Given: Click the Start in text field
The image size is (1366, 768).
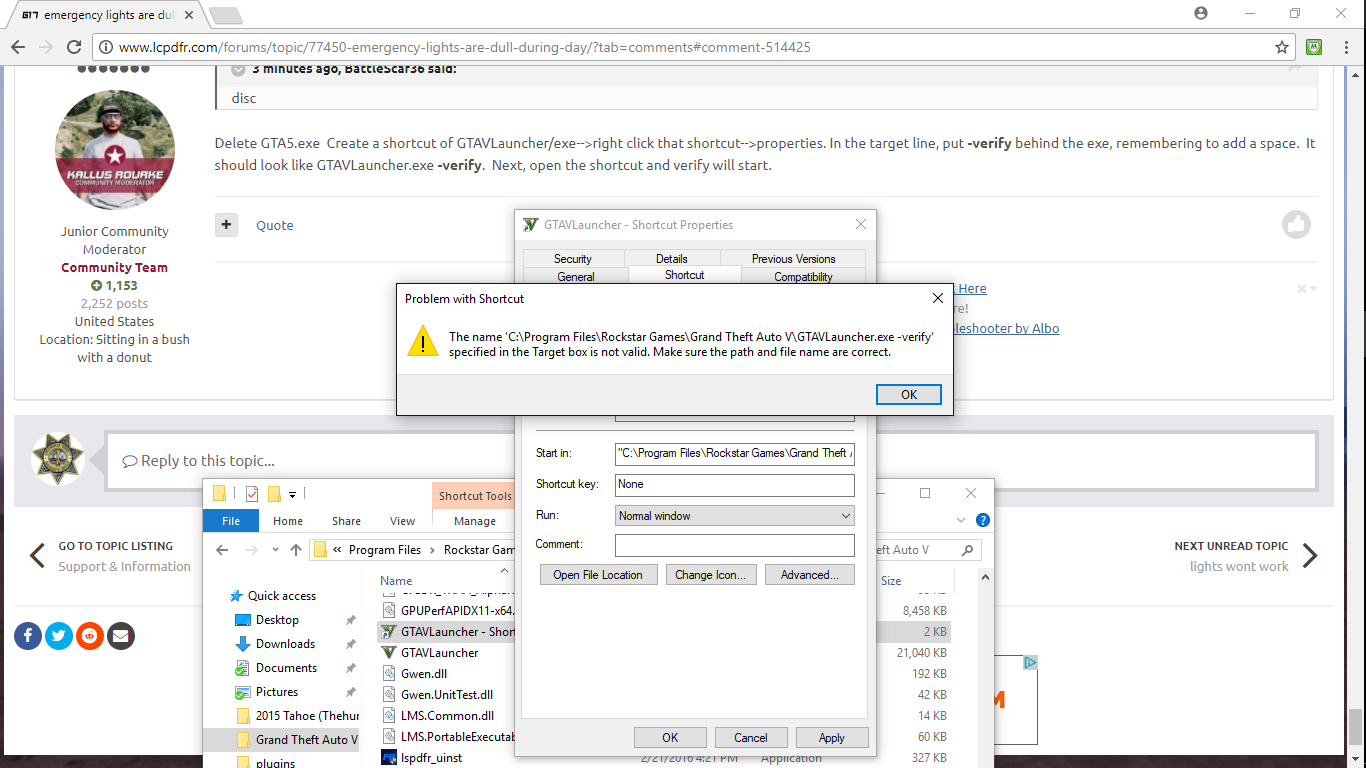Looking at the screenshot, I should pos(735,453).
